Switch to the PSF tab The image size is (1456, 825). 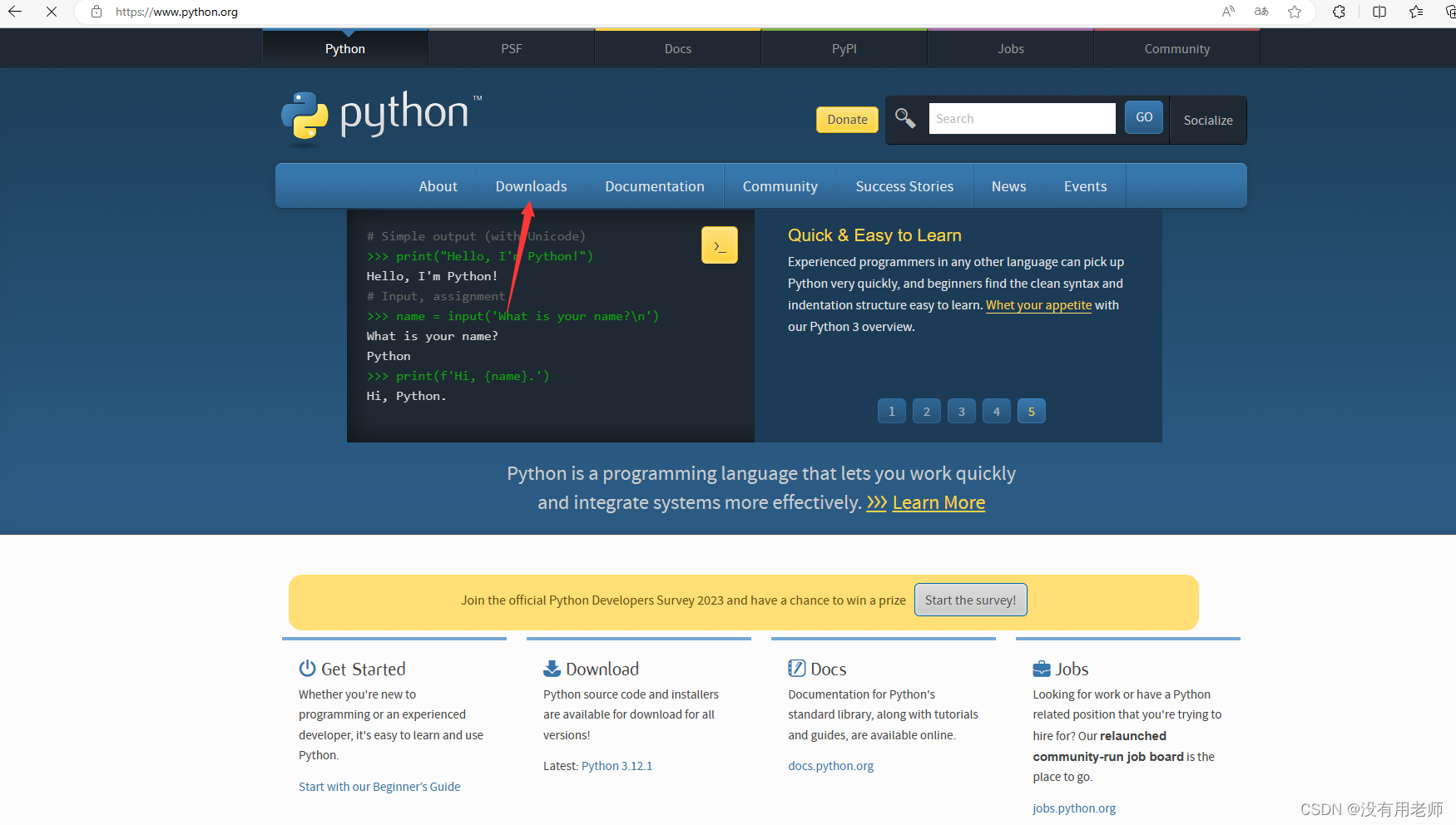point(511,47)
